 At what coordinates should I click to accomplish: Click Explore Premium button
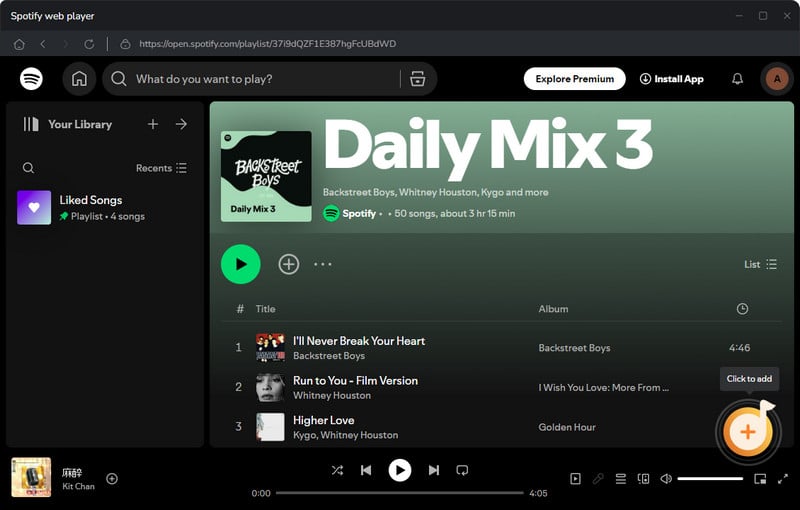pyautogui.click(x=574, y=79)
